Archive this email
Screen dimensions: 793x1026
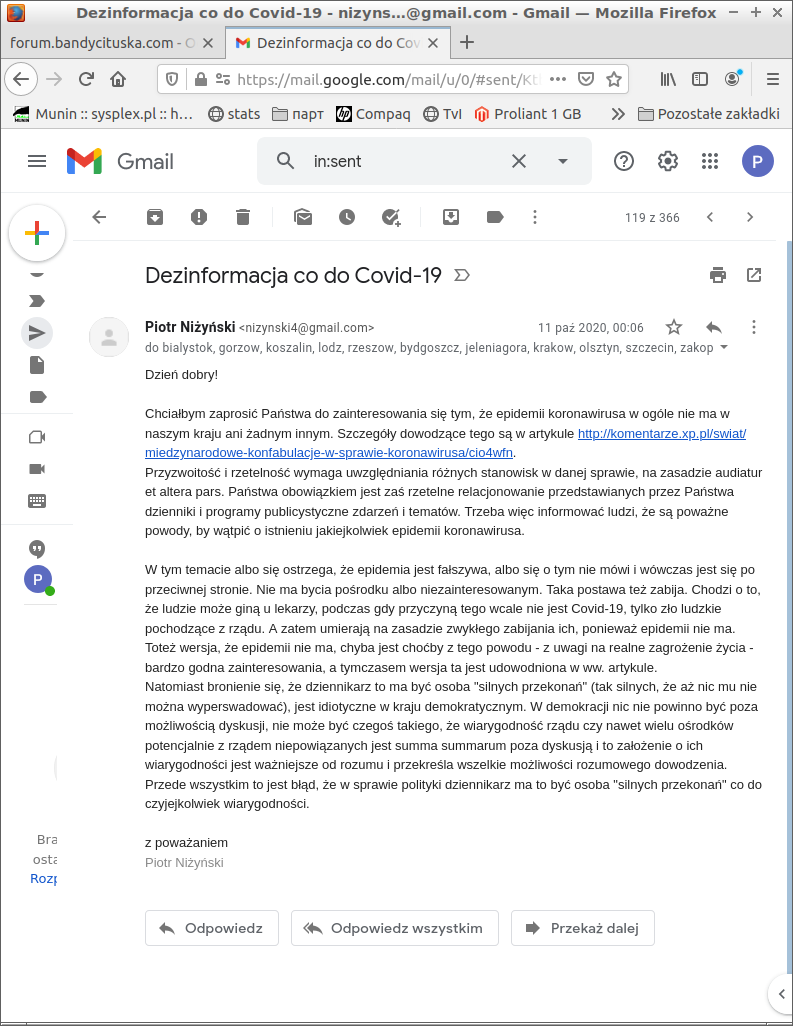coord(155,217)
